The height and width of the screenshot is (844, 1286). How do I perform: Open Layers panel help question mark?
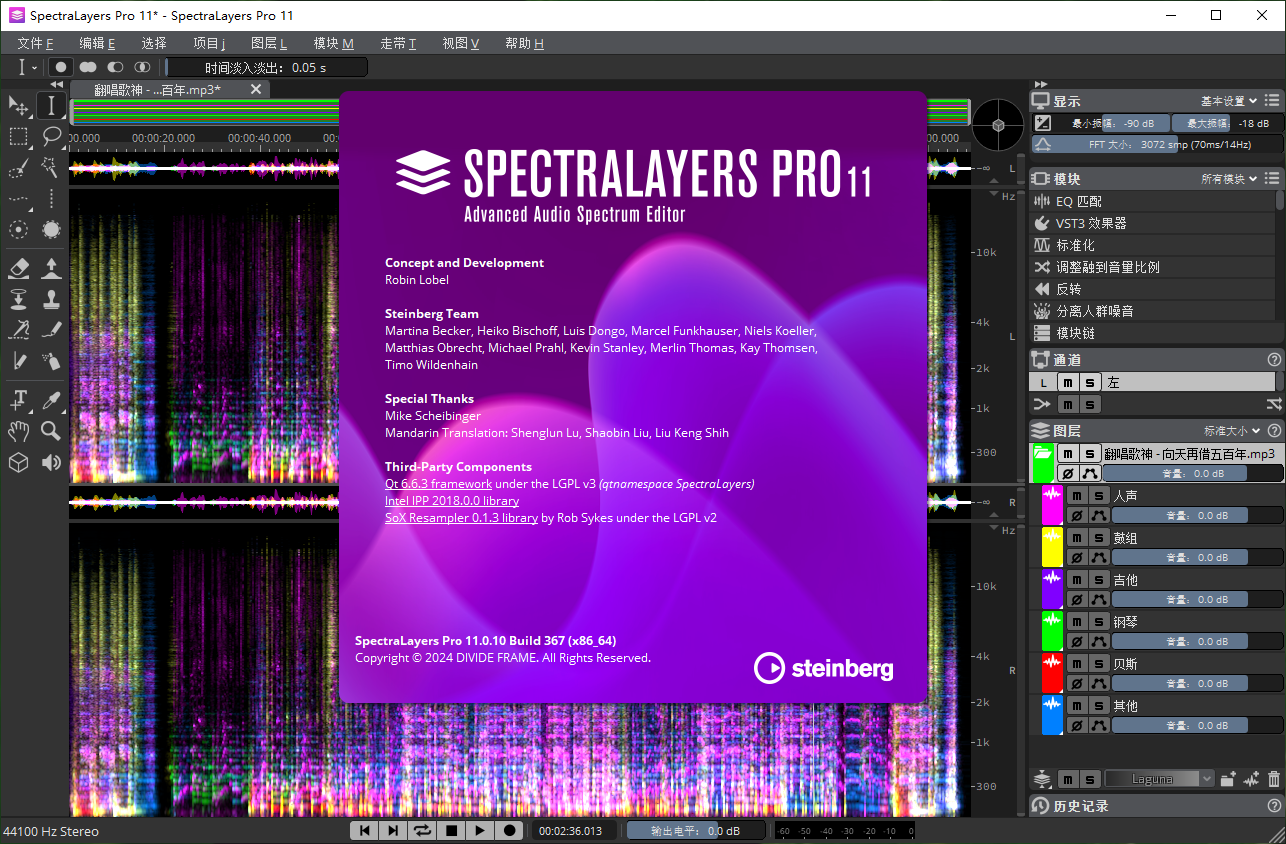pos(1274,430)
